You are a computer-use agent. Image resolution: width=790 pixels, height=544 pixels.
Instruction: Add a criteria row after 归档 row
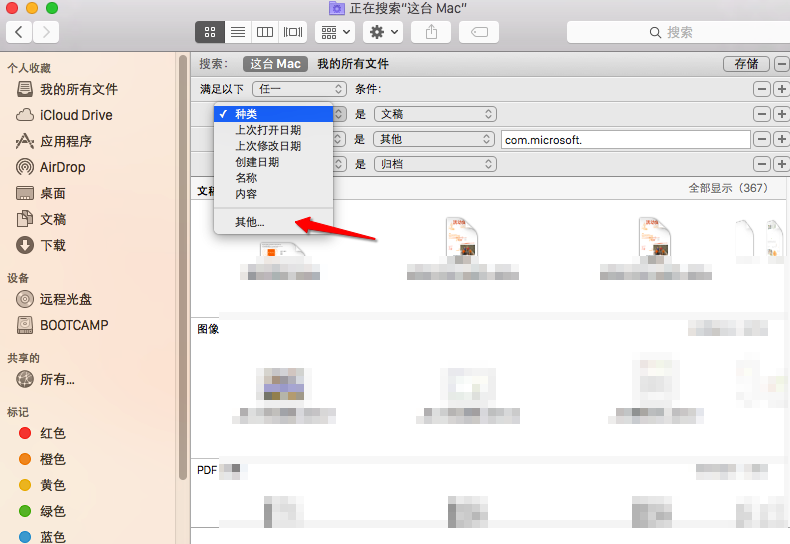781,164
